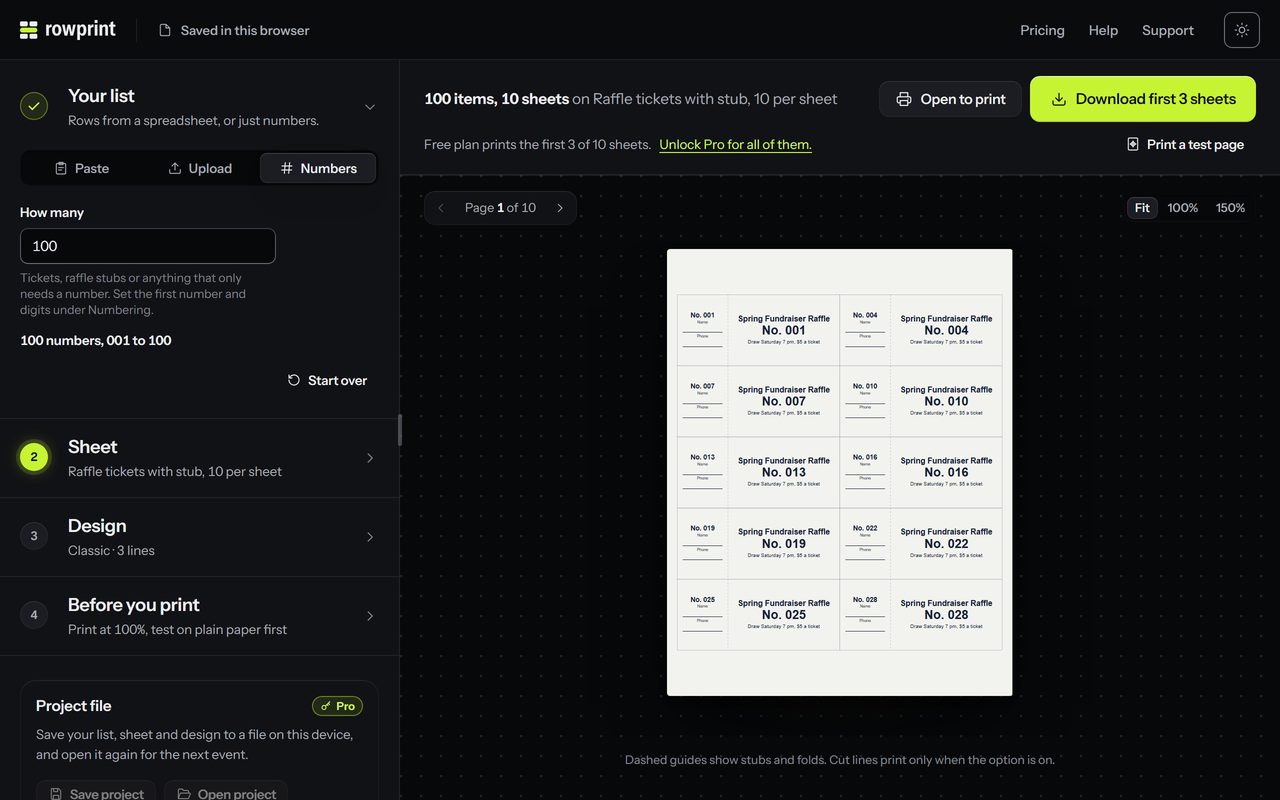Open the Help link
This screenshot has height=800, width=1280.
point(1103,30)
